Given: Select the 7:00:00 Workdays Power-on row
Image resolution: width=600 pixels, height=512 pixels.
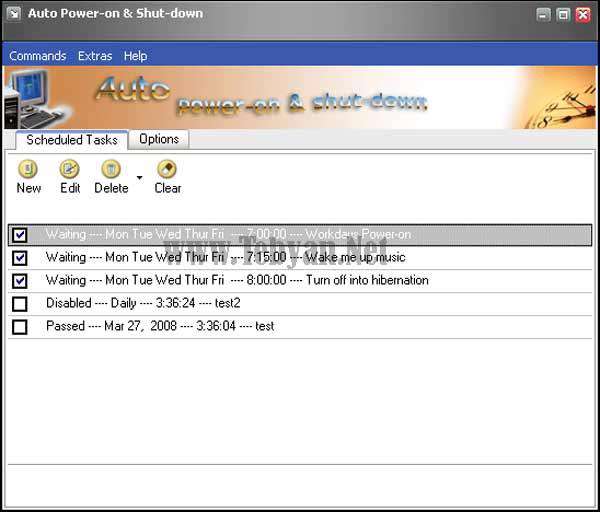Looking at the screenshot, I should [x=300, y=235].
